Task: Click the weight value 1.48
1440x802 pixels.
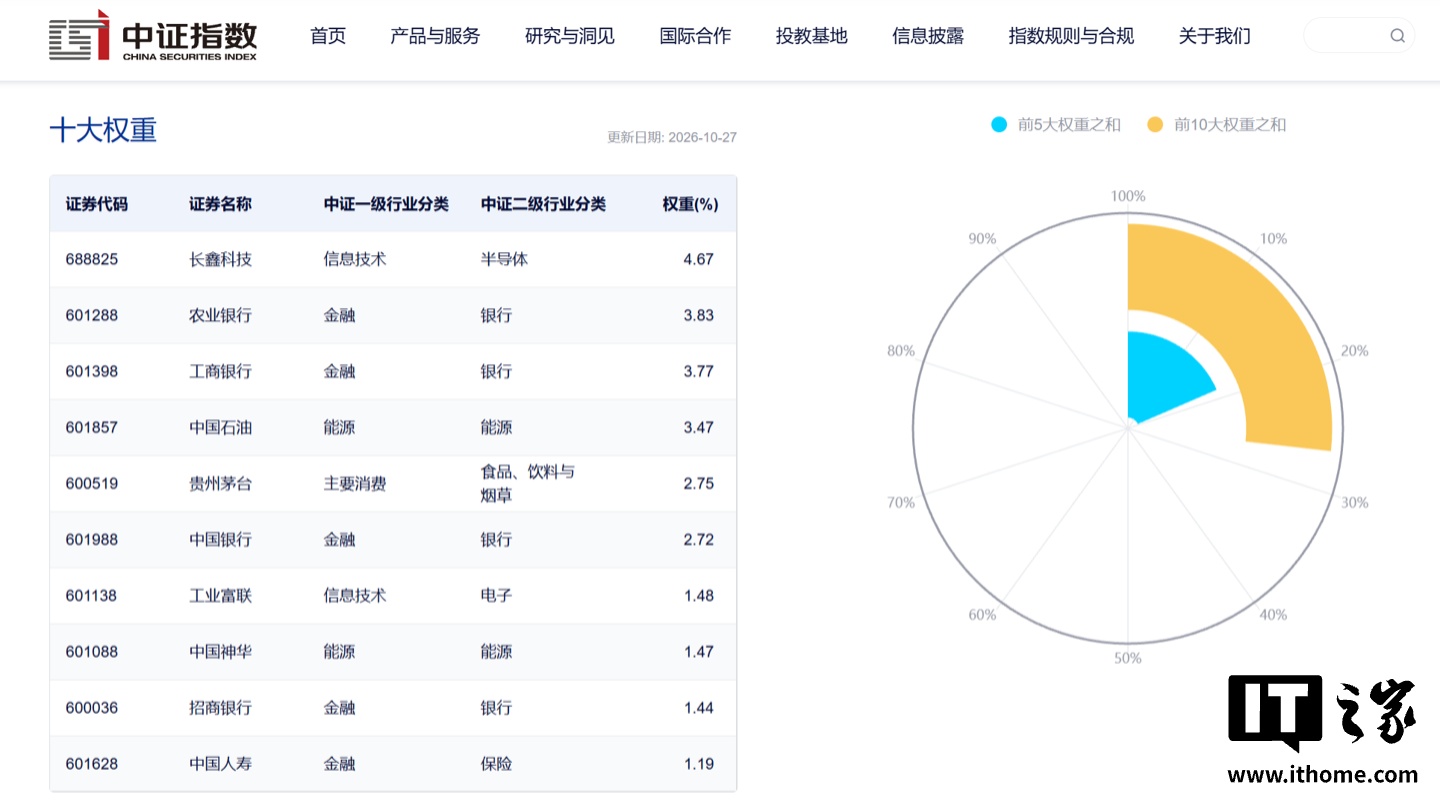Action: 699,595
